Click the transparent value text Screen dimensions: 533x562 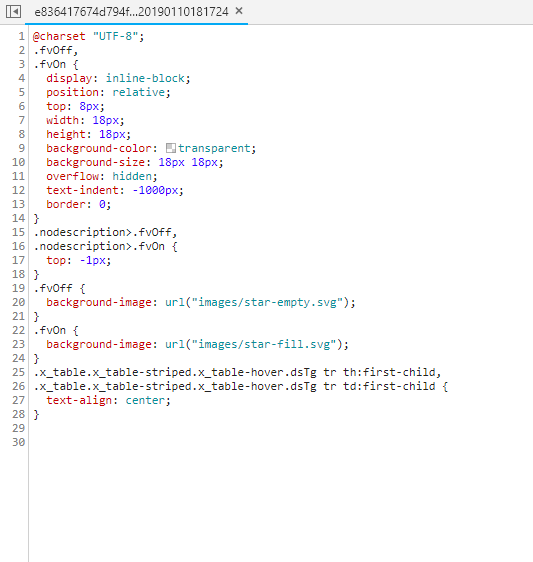[x=214, y=148]
